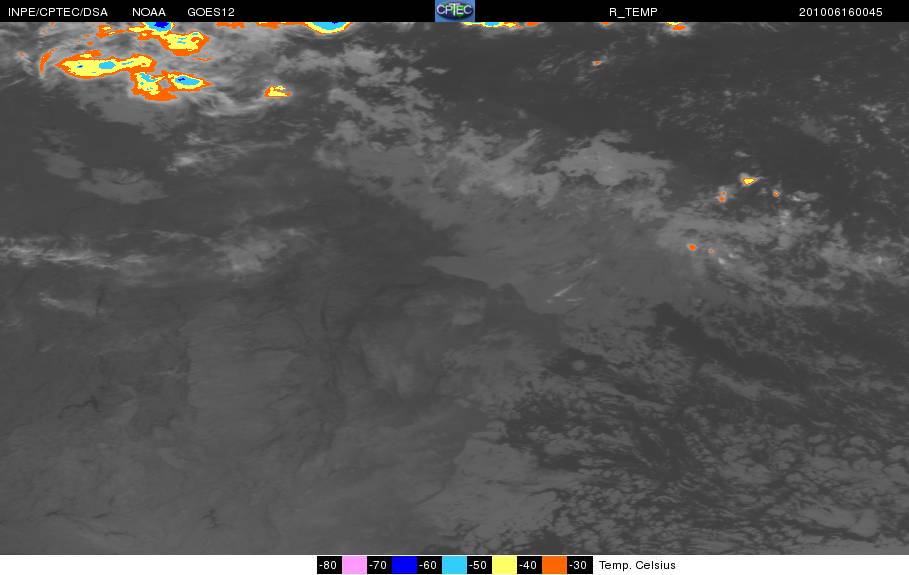Click the -30 legend value
The image size is (909, 575).
tap(579, 565)
